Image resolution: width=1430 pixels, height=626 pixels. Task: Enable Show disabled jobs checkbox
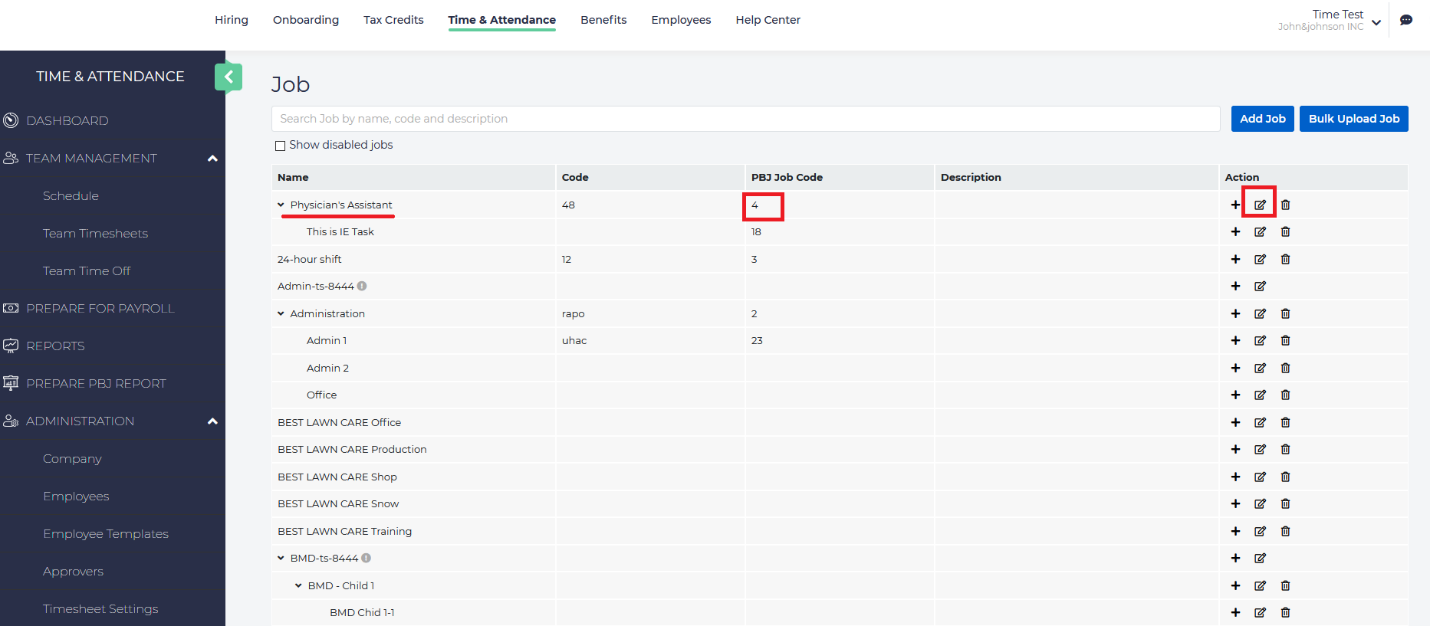[280, 146]
